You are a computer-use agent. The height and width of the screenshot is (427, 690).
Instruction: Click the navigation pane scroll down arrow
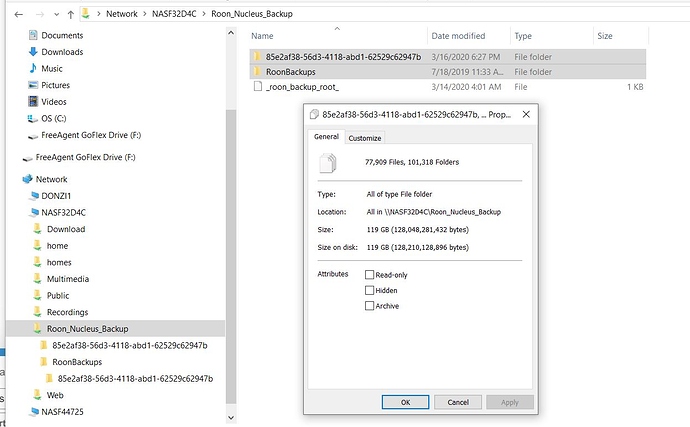click(231, 417)
